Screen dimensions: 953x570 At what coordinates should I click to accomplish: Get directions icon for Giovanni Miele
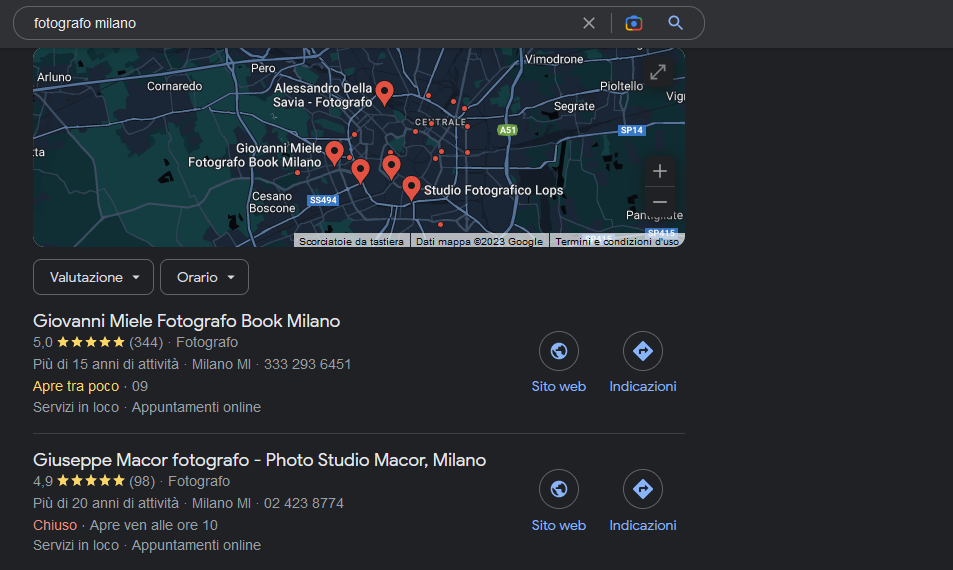pyautogui.click(x=642, y=351)
